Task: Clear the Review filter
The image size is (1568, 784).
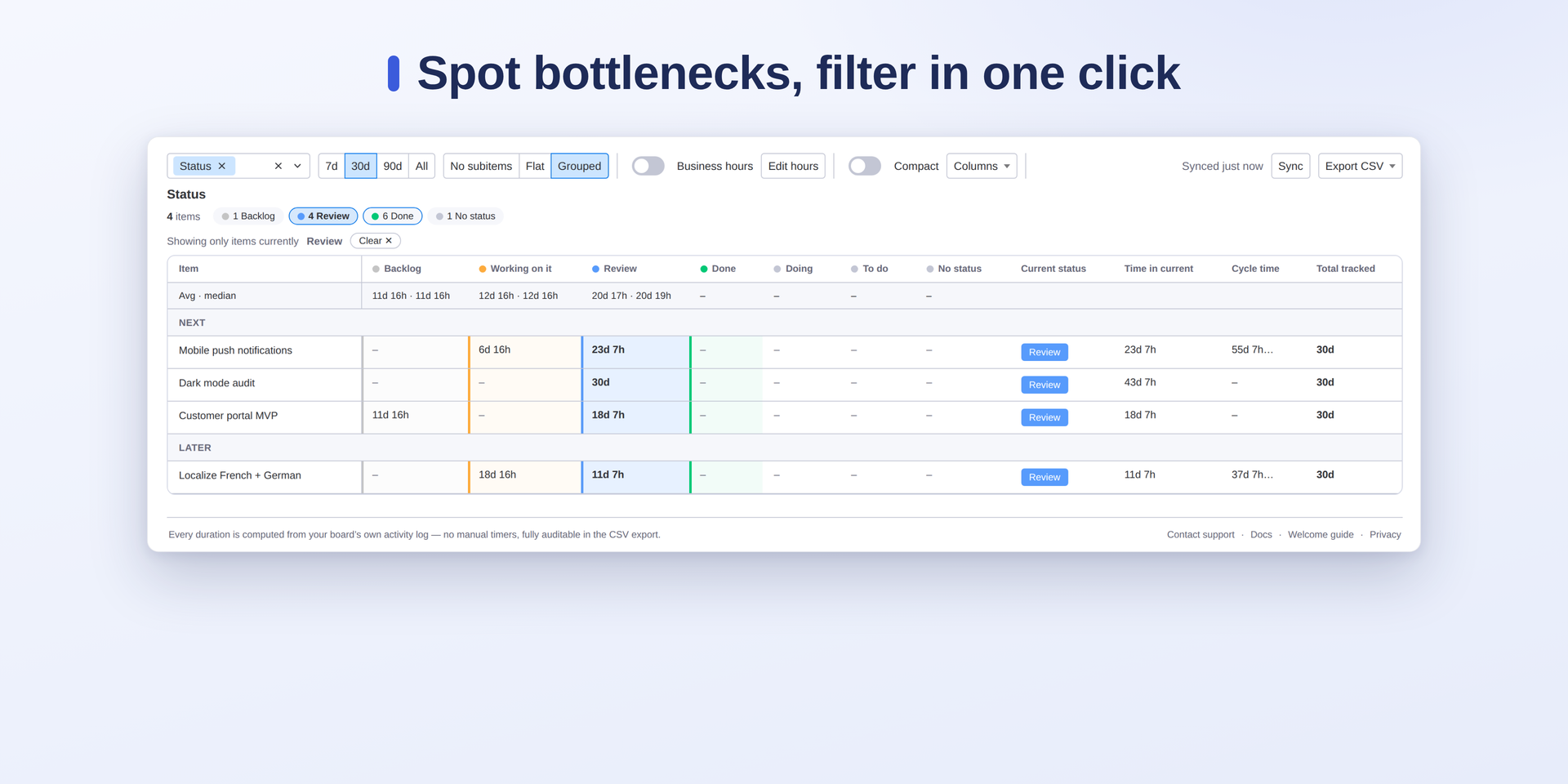Action: point(376,241)
